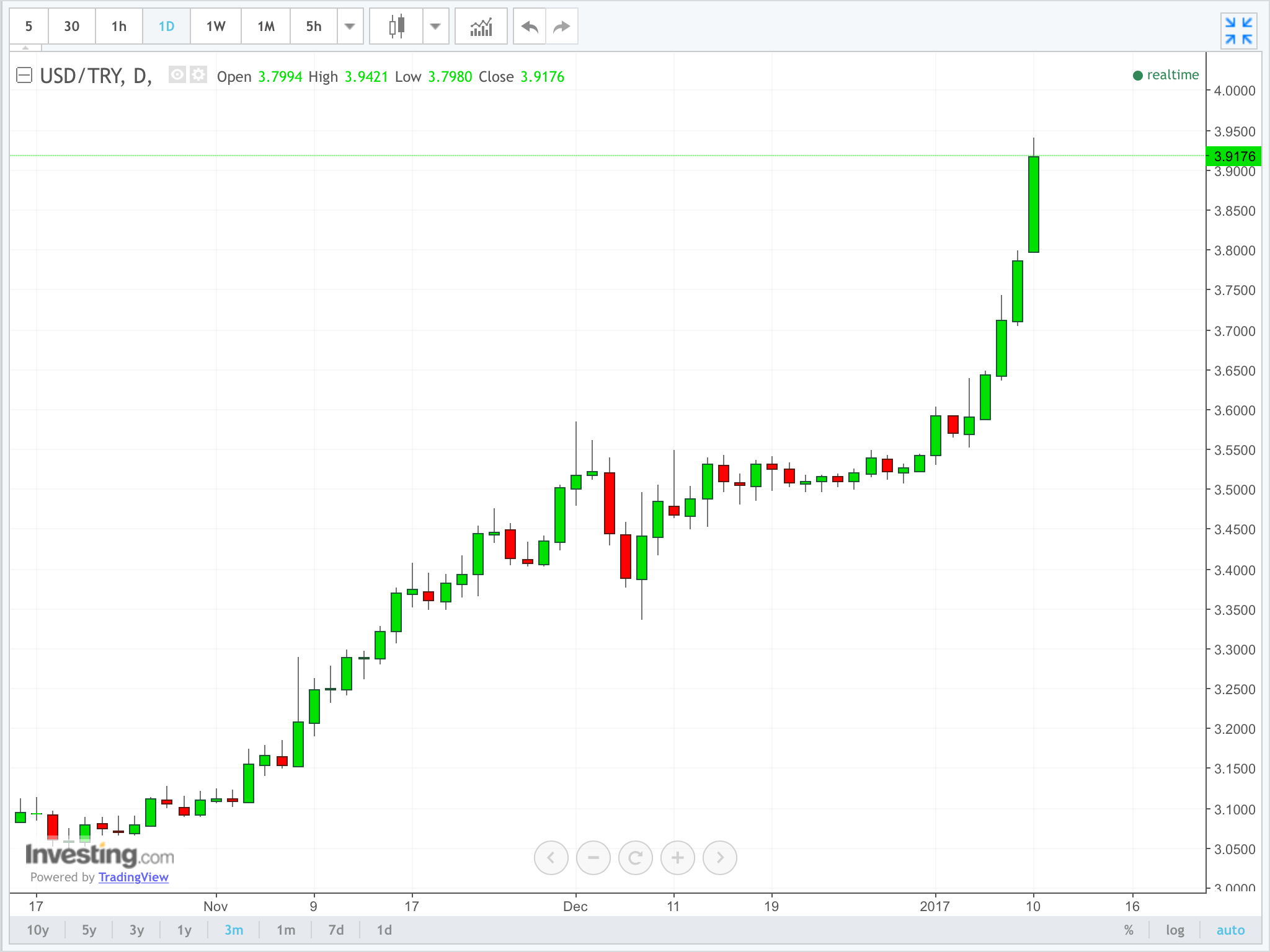
Task: Click the Close value 3.9176
Action: click(x=543, y=76)
